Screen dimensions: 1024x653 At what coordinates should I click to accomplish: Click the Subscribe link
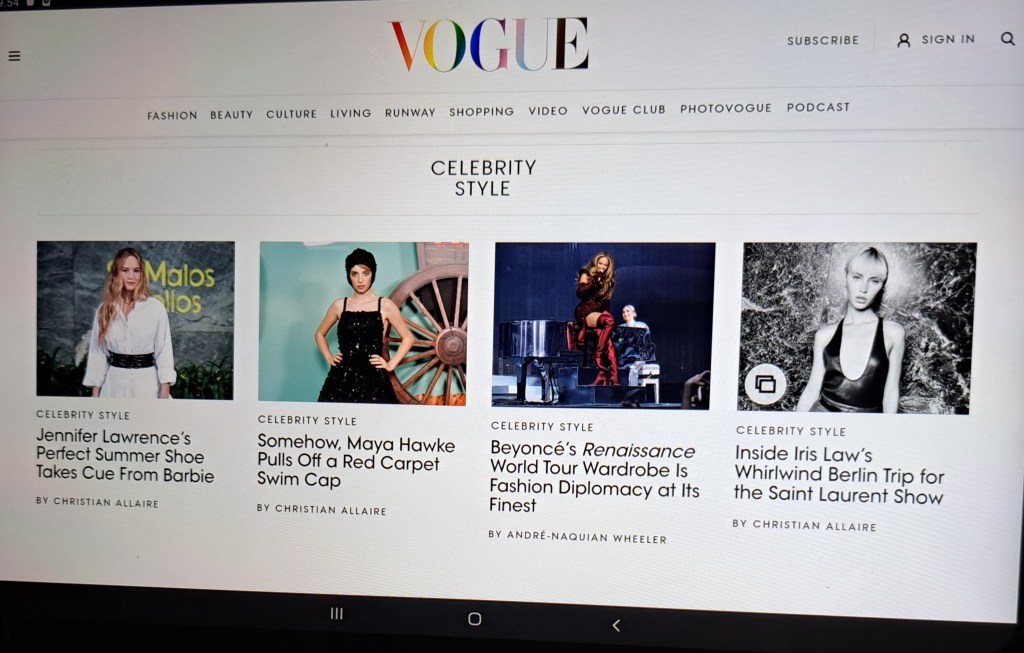[823, 40]
